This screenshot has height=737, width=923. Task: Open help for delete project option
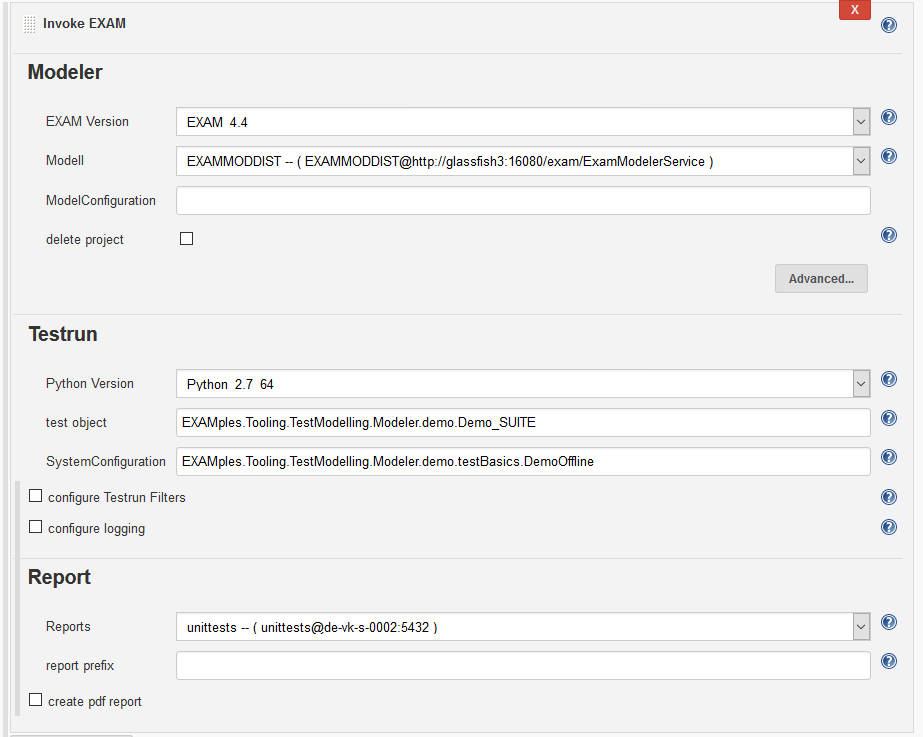(889, 235)
